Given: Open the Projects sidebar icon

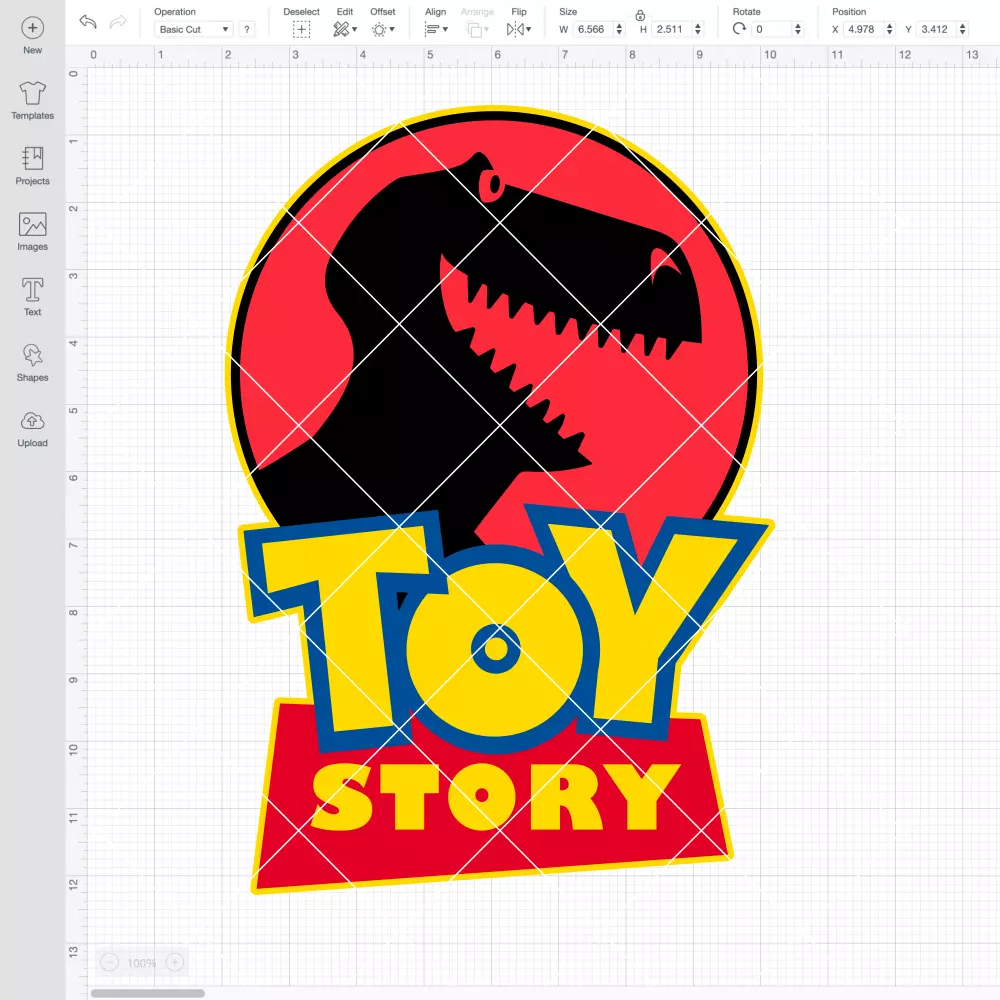Looking at the screenshot, I should point(33,158).
